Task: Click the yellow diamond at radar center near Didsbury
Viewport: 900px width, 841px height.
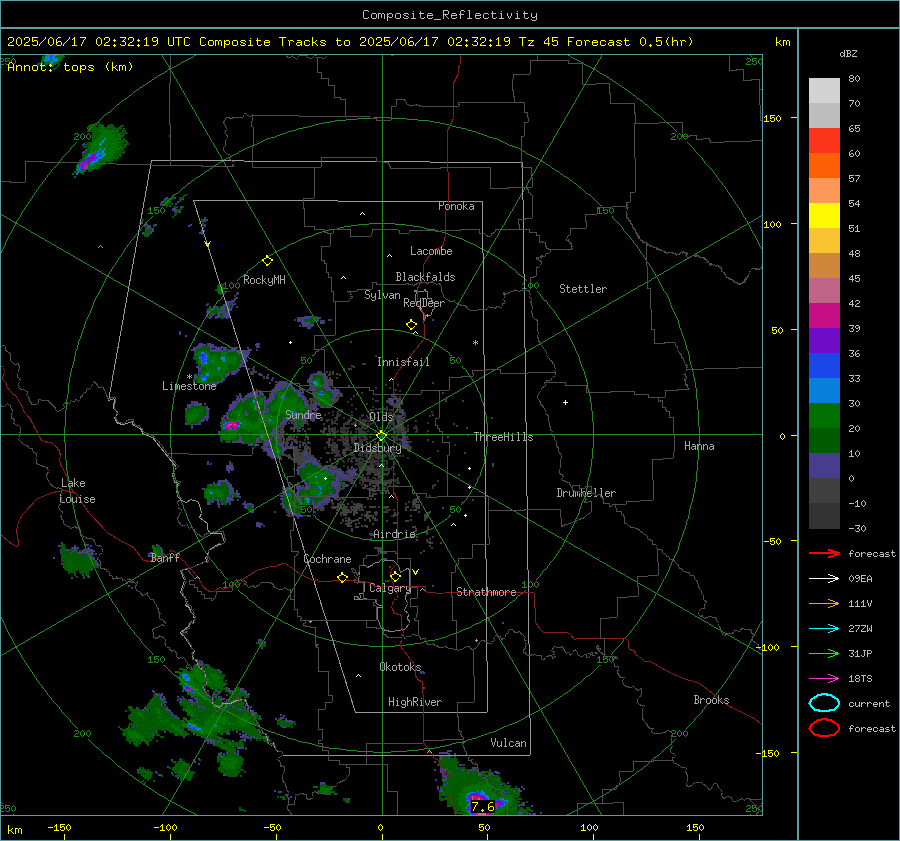Action: point(381,436)
